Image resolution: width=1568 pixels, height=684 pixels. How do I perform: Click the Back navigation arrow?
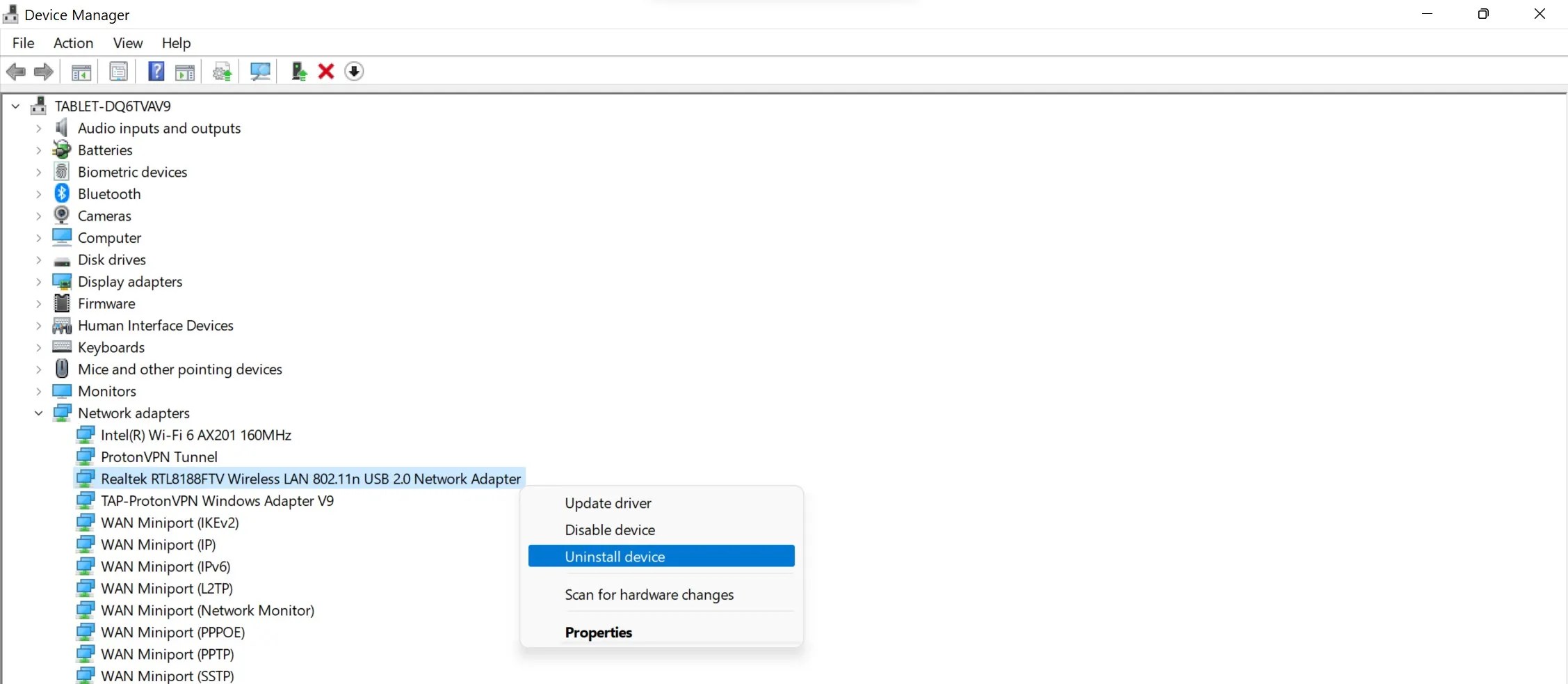click(x=16, y=71)
